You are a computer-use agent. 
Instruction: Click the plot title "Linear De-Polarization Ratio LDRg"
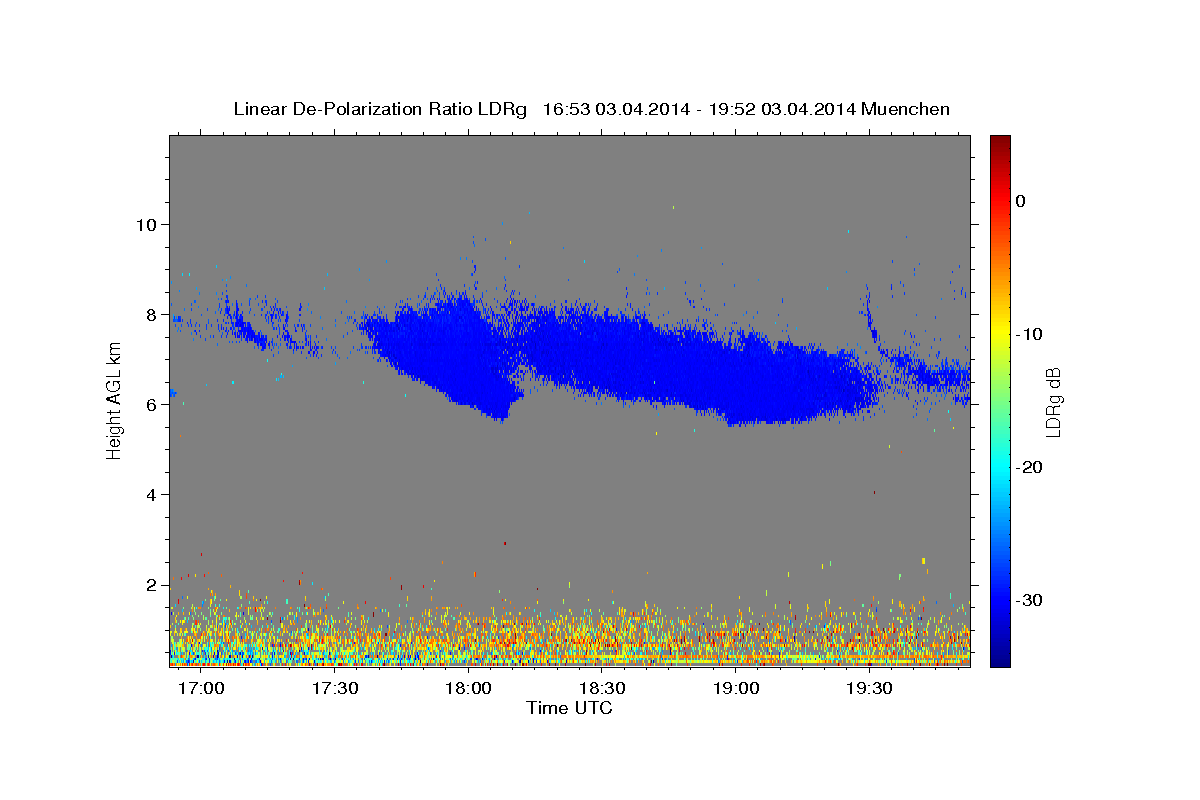[x=379, y=109]
